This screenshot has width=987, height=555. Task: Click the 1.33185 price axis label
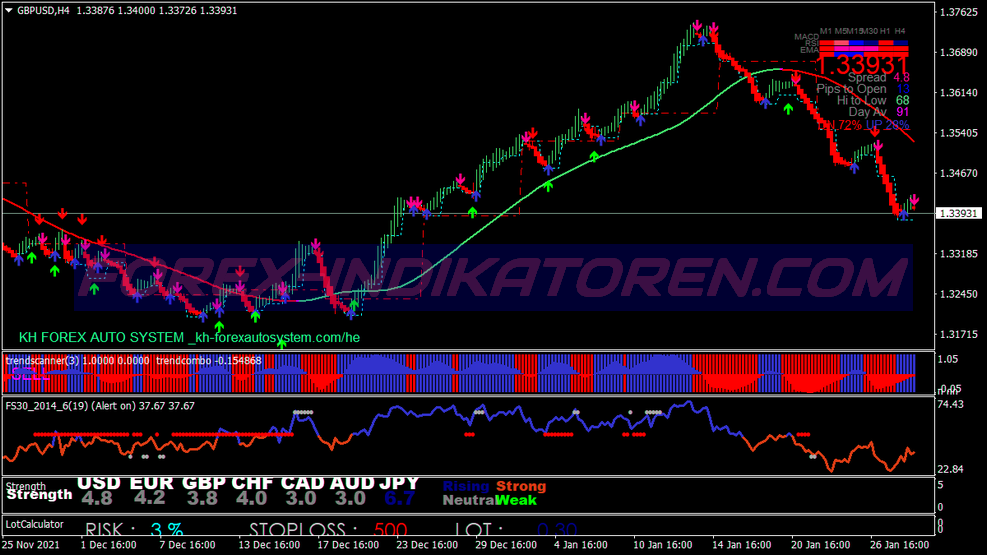point(958,254)
